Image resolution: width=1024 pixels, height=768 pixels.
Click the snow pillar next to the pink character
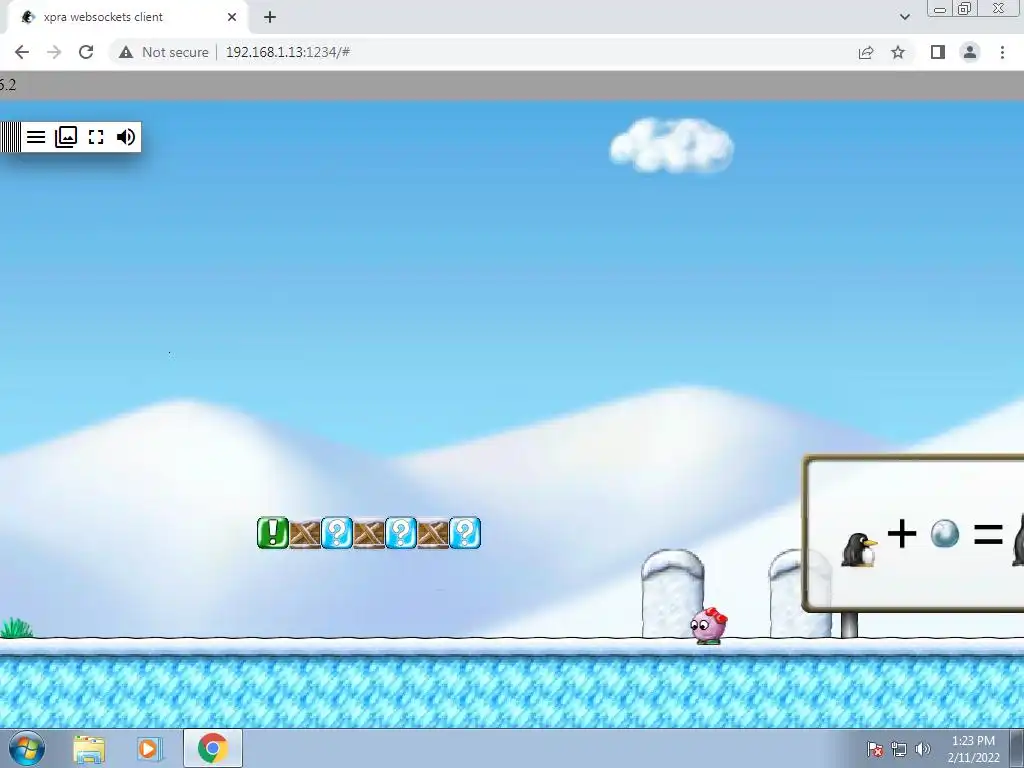click(672, 593)
